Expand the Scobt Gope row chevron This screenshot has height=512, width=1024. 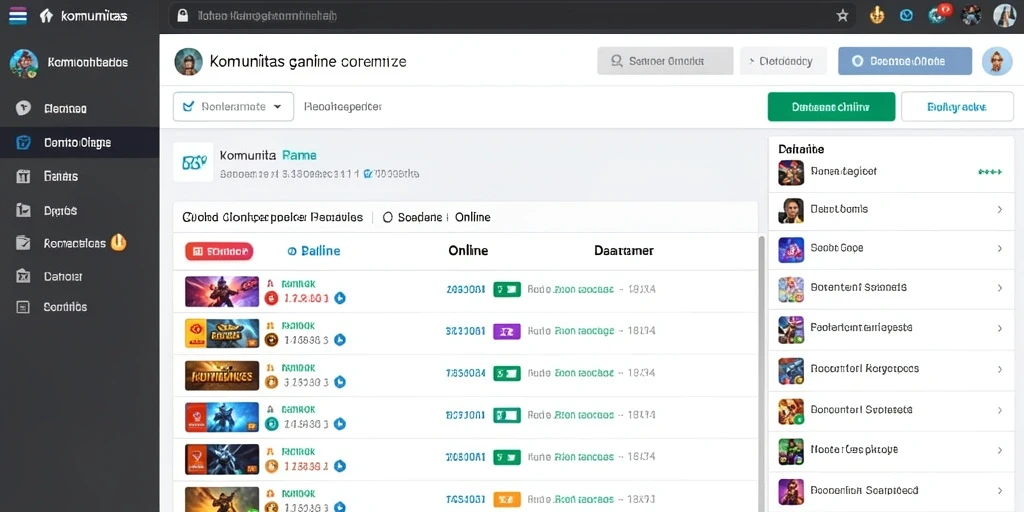pos(1000,249)
